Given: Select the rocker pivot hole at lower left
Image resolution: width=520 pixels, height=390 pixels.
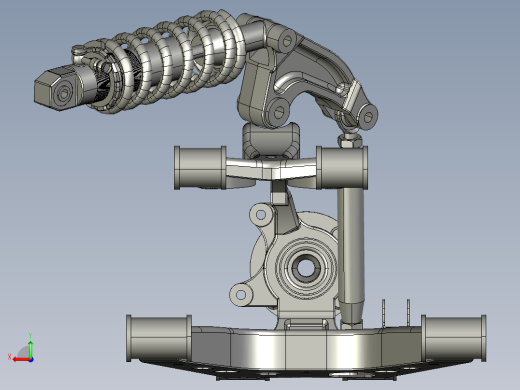Looking at the screenshot, I should [279, 112].
